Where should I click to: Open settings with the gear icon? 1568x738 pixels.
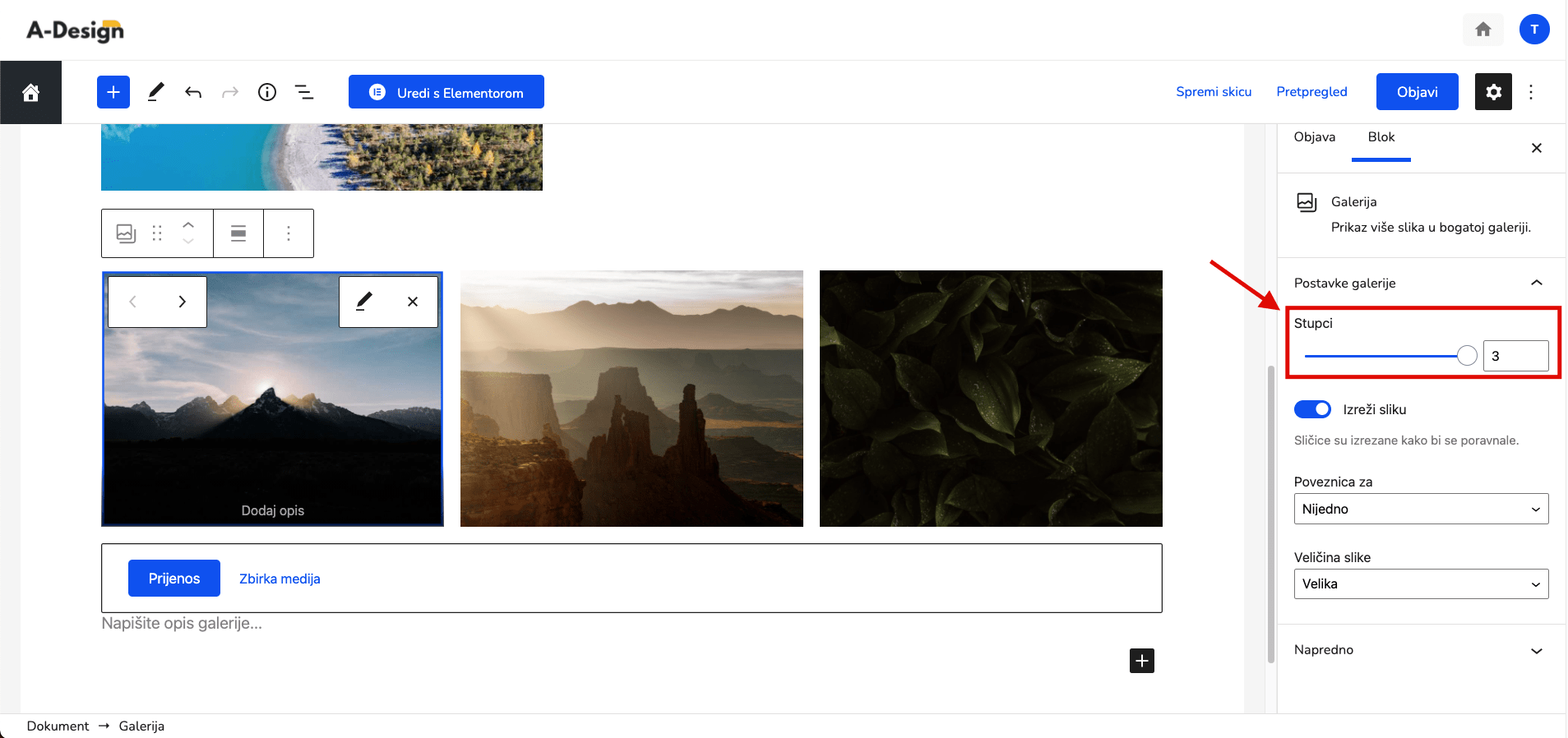tap(1493, 92)
